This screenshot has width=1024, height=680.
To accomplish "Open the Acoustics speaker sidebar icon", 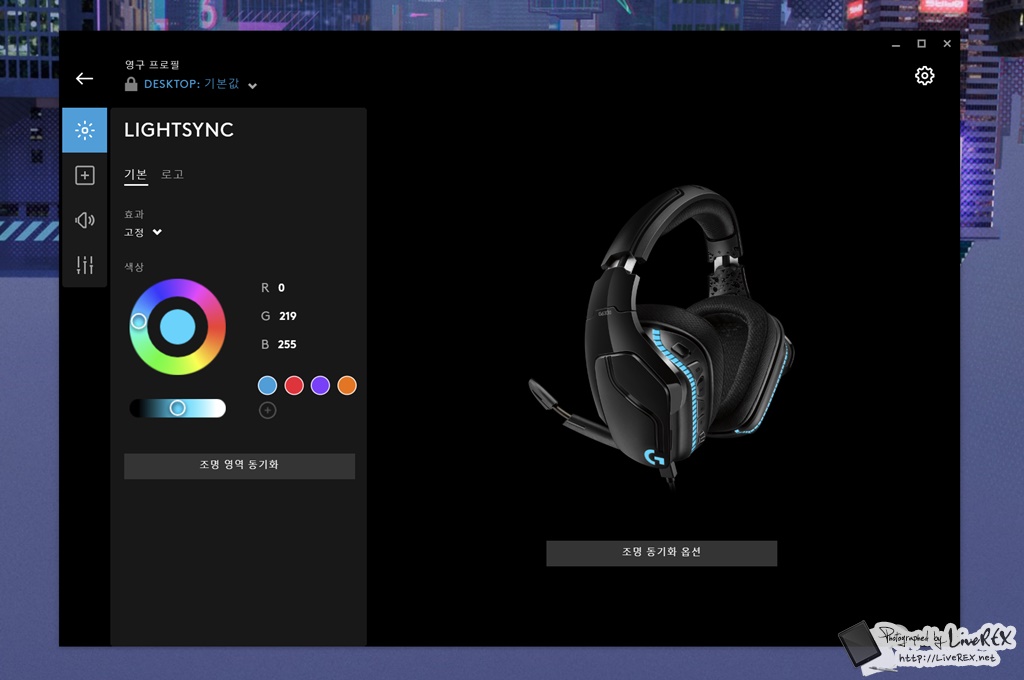I will tap(85, 220).
